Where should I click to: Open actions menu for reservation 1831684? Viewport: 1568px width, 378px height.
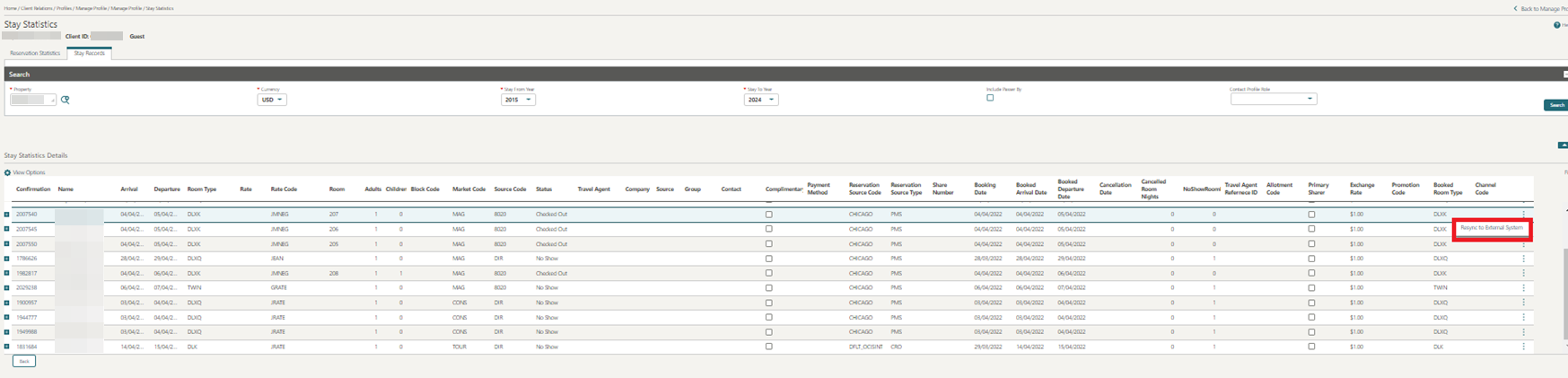tap(1523, 347)
